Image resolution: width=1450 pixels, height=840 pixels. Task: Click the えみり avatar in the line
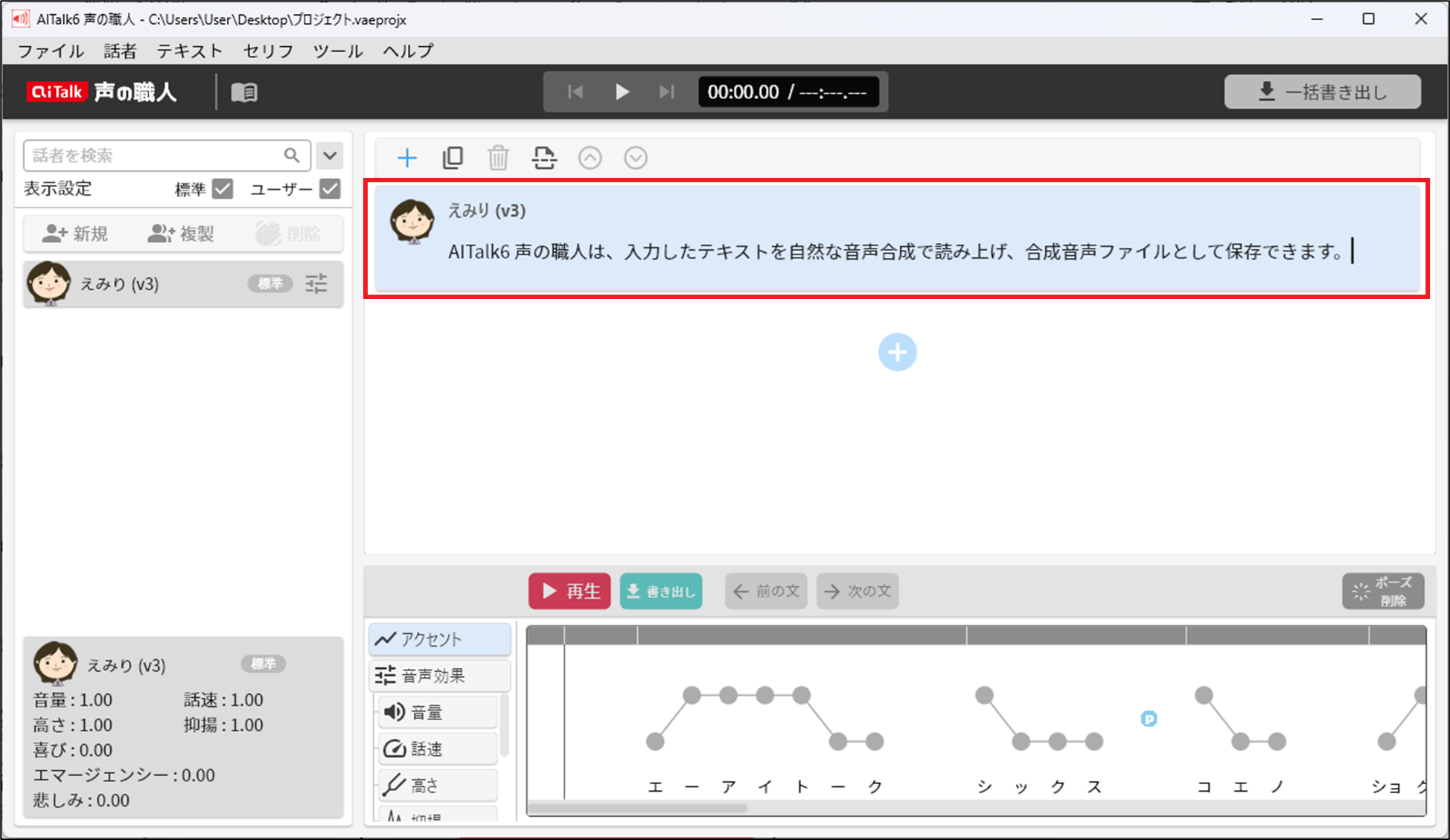[x=412, y=221]
